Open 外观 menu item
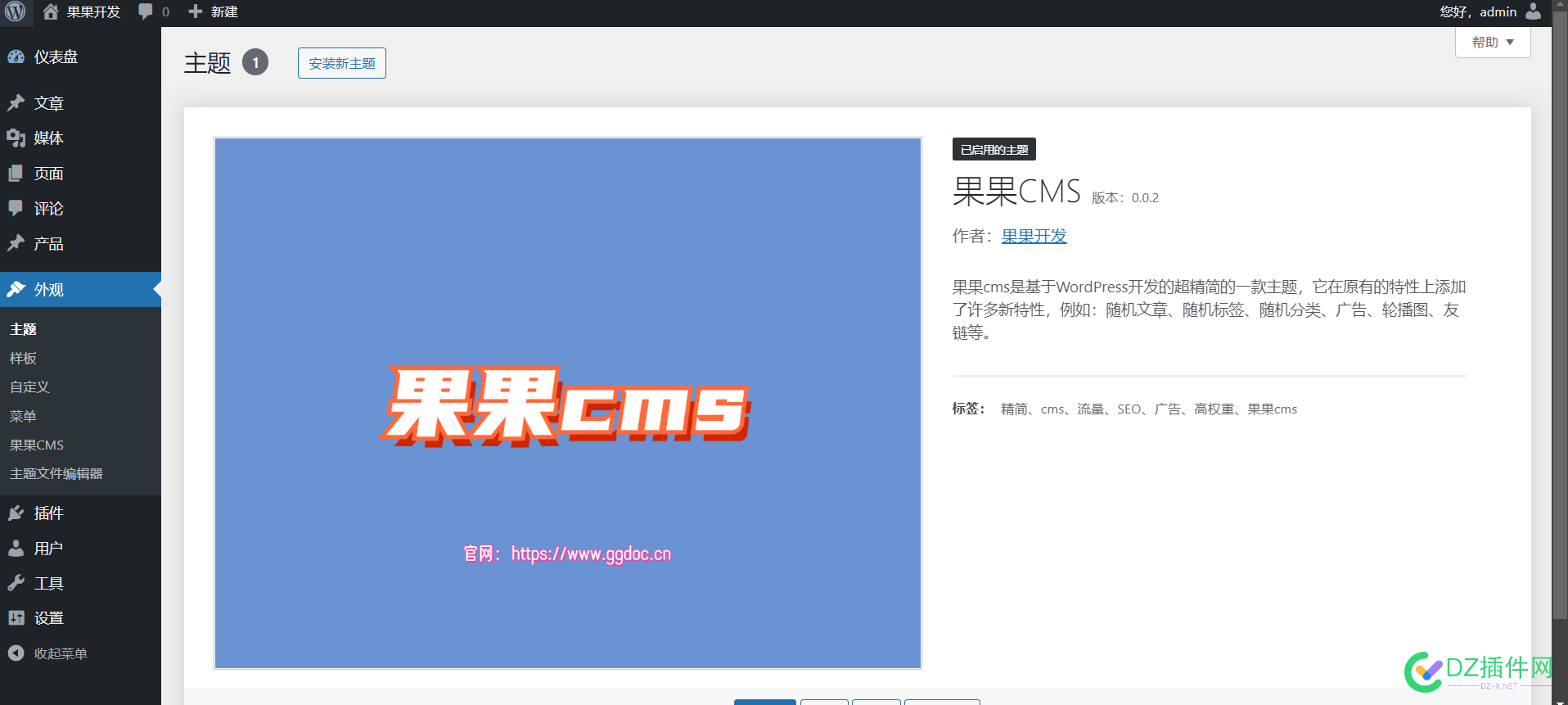This screenshot has height=705, width=1568. (80, 289)
